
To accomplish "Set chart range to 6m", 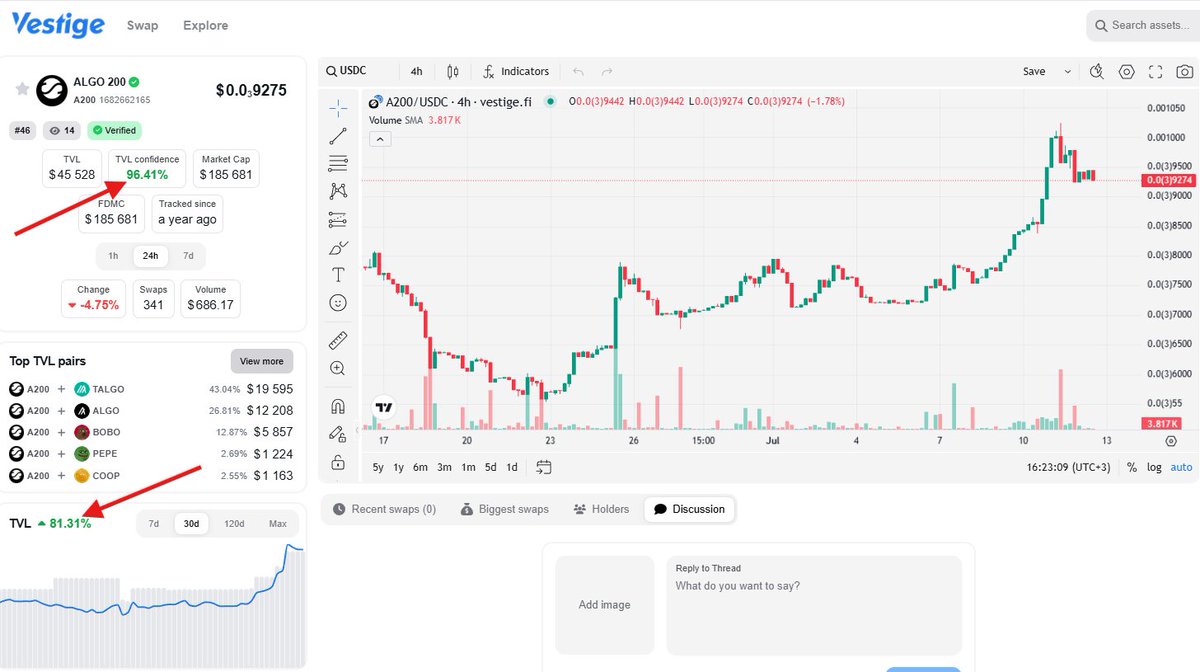I will [x=421, y=467].
